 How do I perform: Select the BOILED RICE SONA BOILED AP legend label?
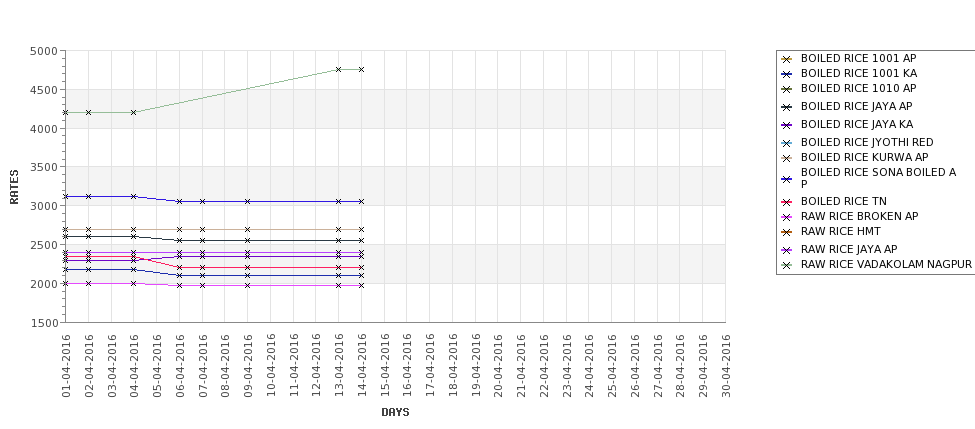pos(878,178)
